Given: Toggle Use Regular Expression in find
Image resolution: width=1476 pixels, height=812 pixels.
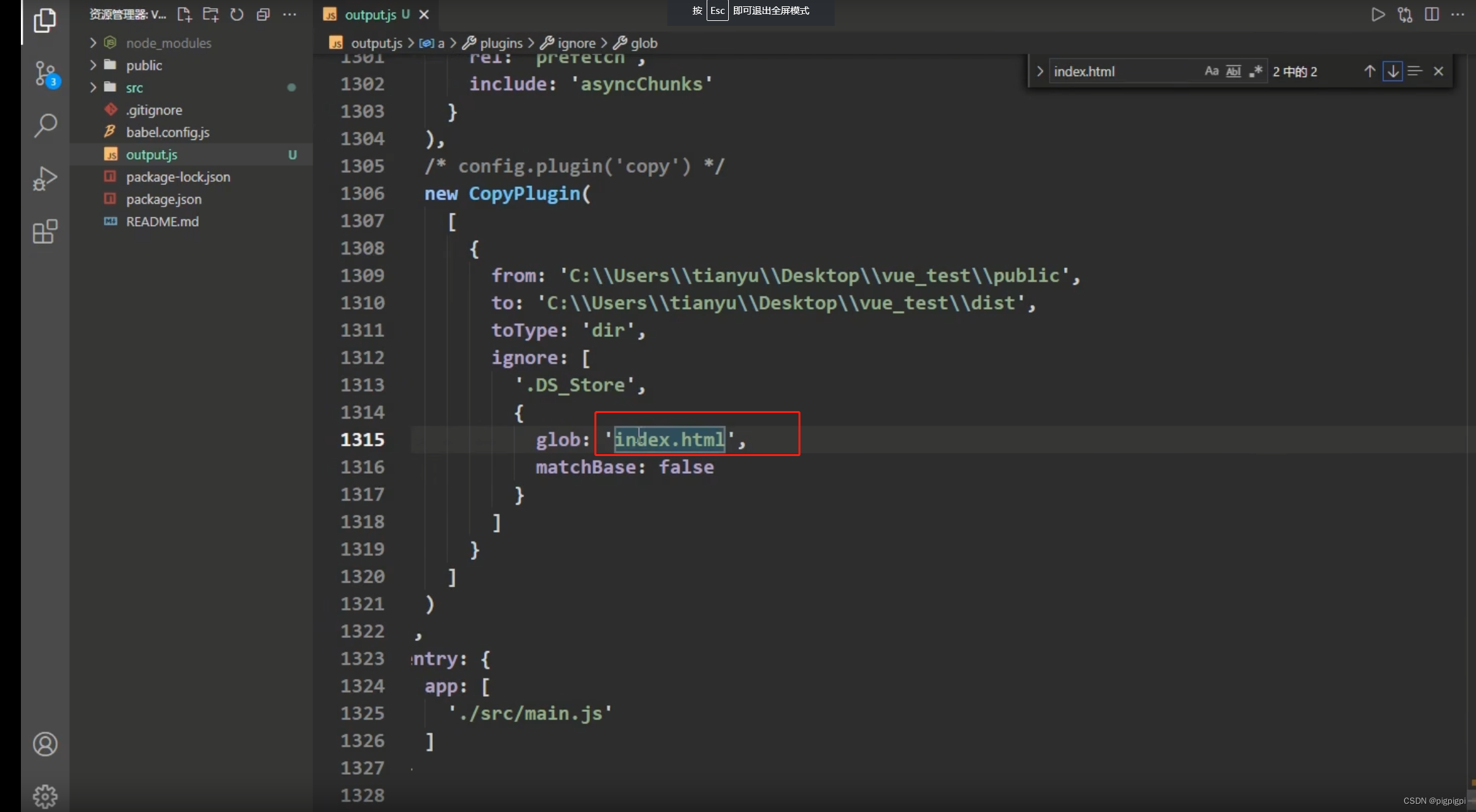Looking at the screenshot, I should click(1255, 71).
